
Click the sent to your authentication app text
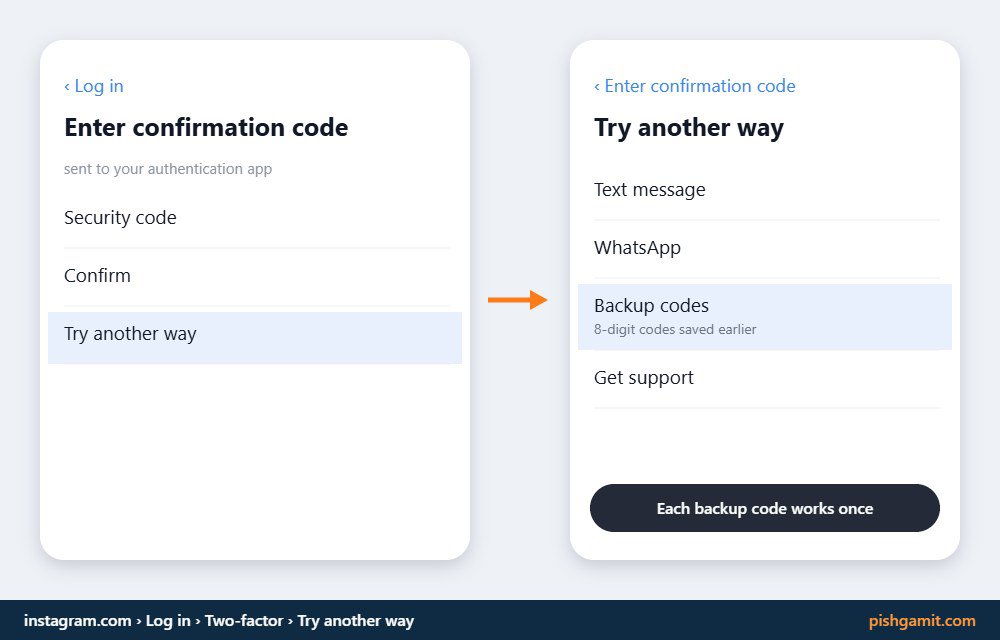click(168, 169)
